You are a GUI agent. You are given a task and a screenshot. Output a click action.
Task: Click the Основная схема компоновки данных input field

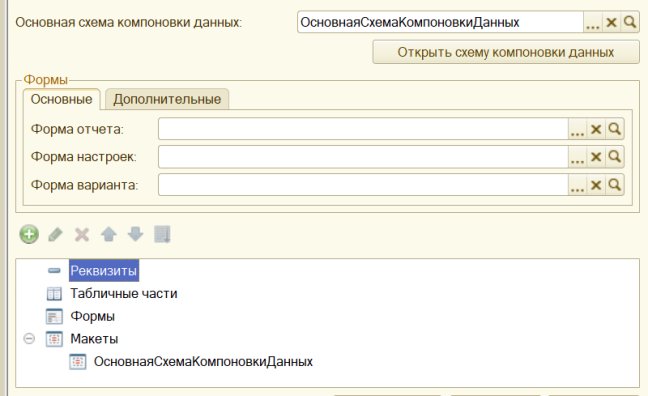(440, 22)
